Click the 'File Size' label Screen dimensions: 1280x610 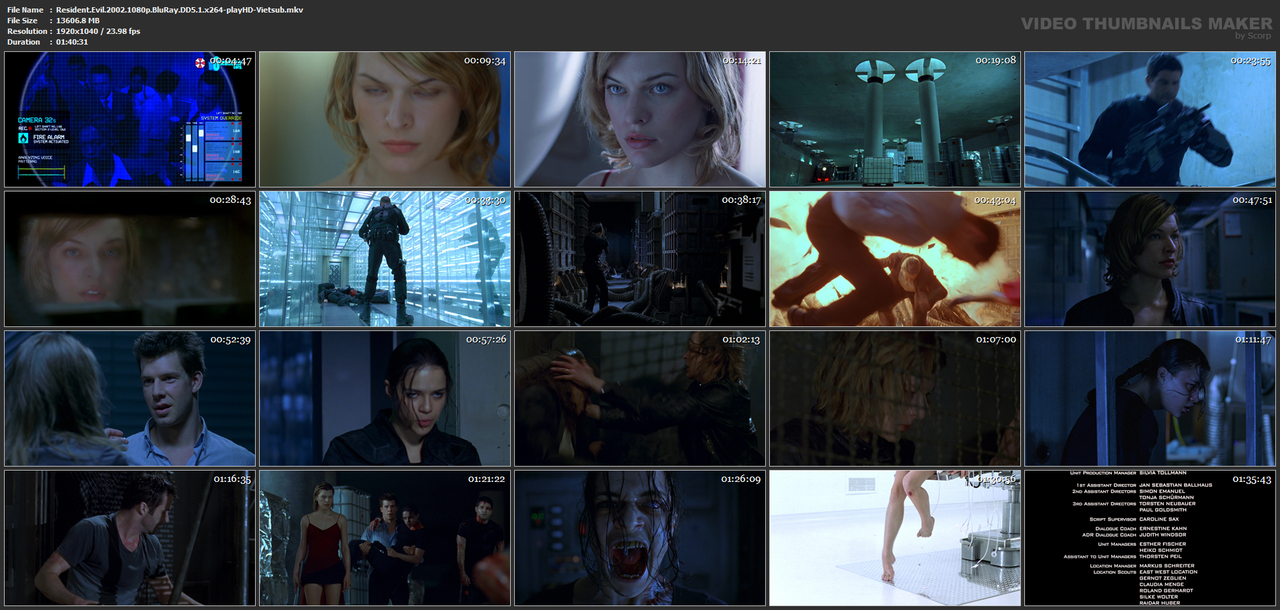pyautogui.click(x=23, y=20)
